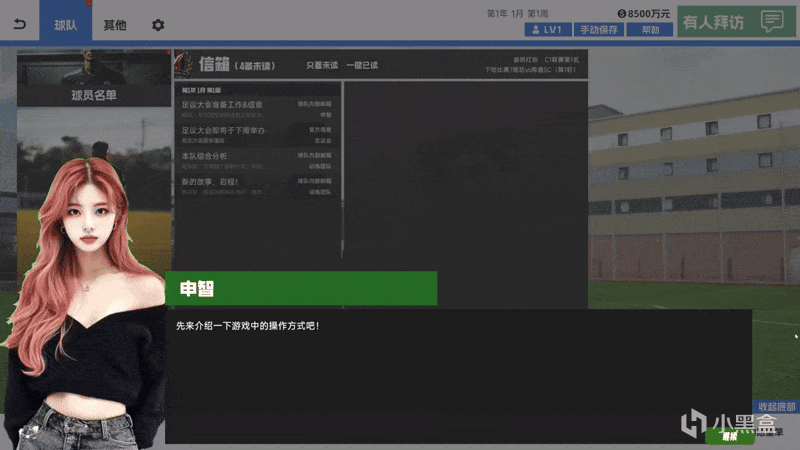The width and height of the screenshot is (800, 450).
Task: Mark all mail read with 一键已读
Action: pos(362,65)
